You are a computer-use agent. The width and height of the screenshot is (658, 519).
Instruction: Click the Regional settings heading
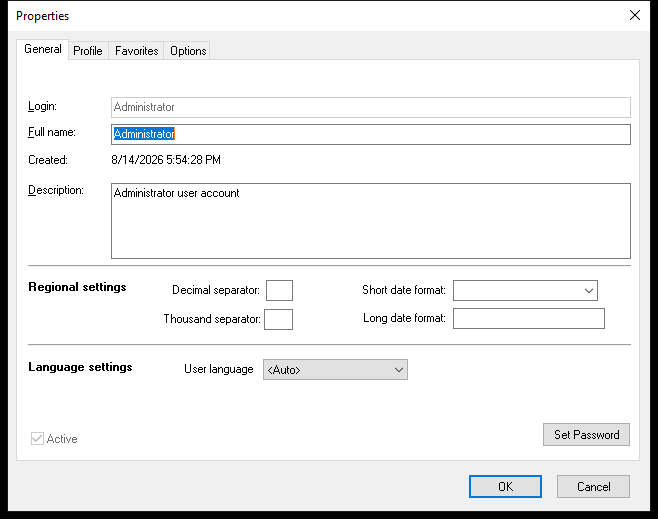tap(77, 287)
